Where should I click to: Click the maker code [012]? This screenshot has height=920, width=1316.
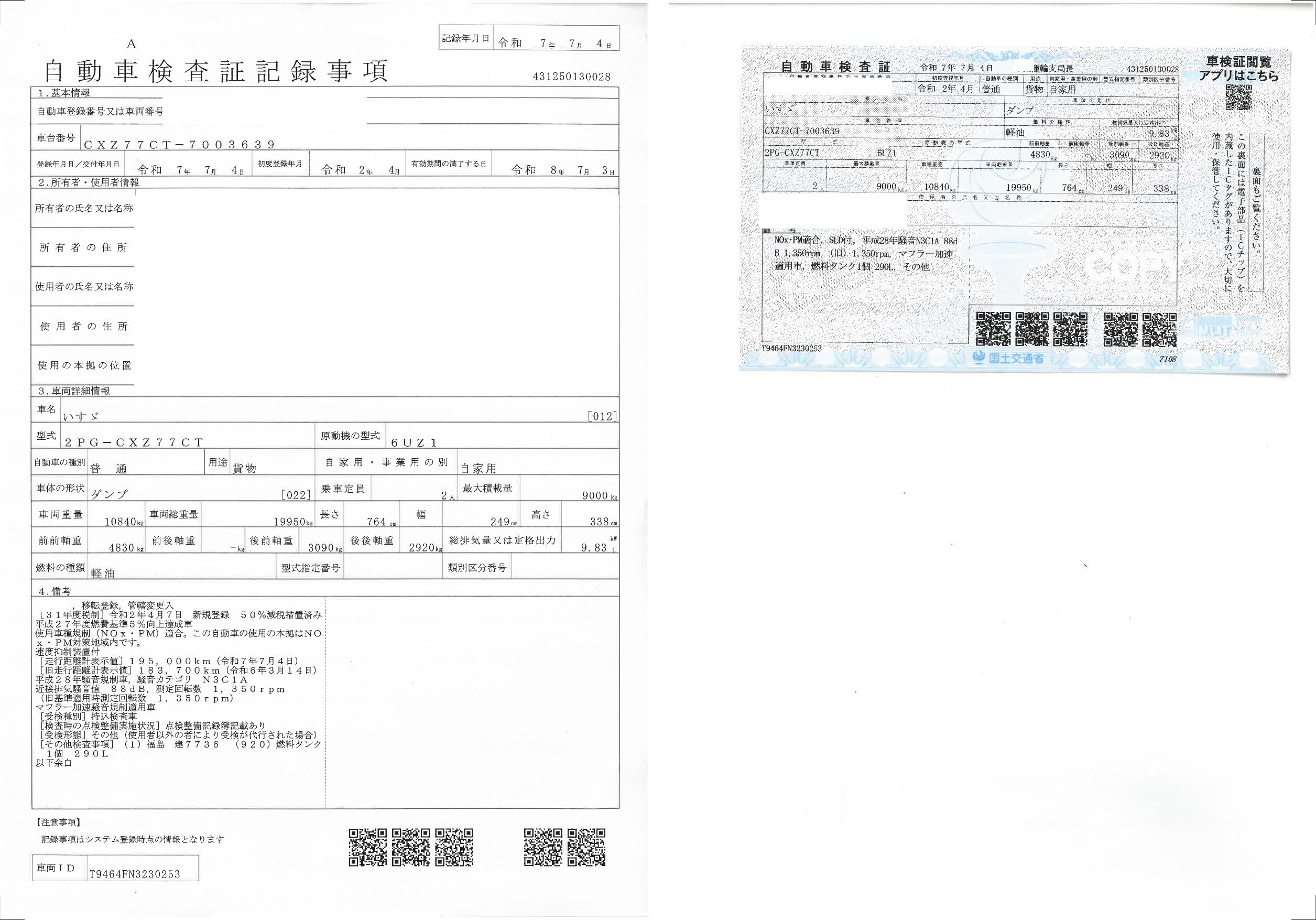[602, 417]
